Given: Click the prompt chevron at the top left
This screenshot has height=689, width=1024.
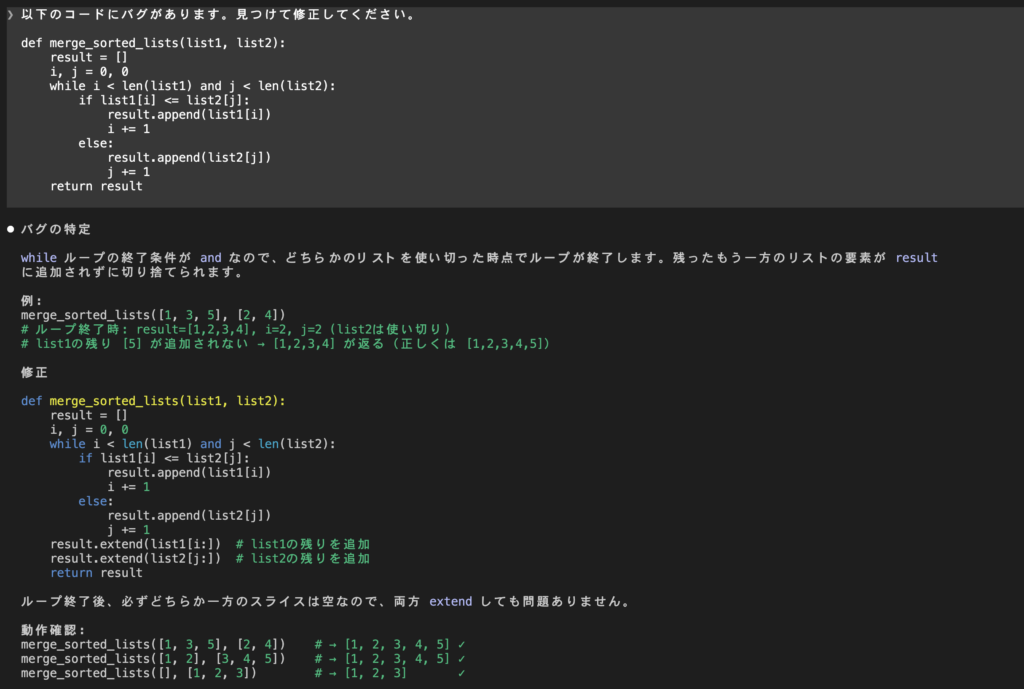Looking at the screenshot, I should point(10,15).
